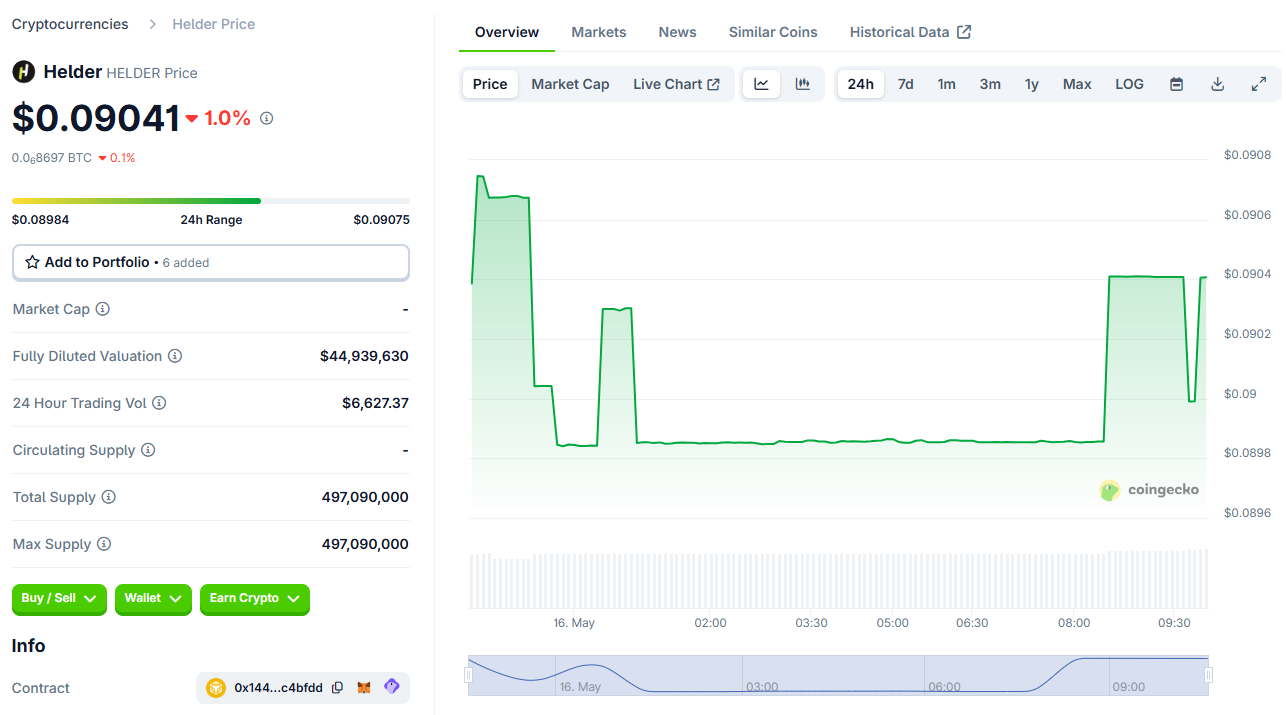
Task: Select the 1m time range
Action: pos(946,84)
